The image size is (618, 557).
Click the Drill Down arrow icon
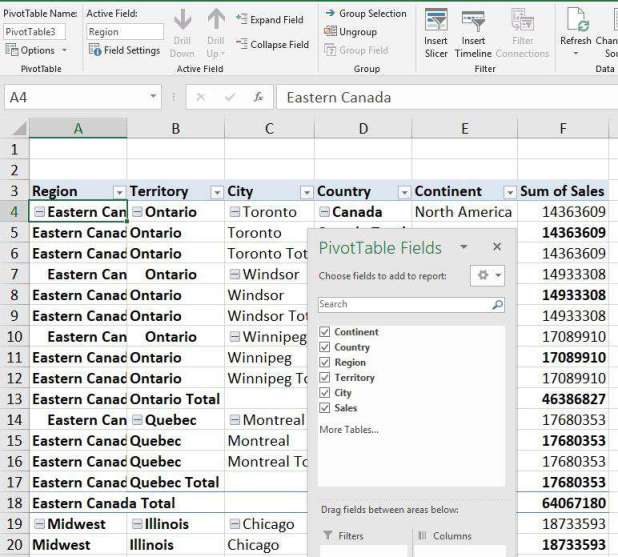point(182,20)
